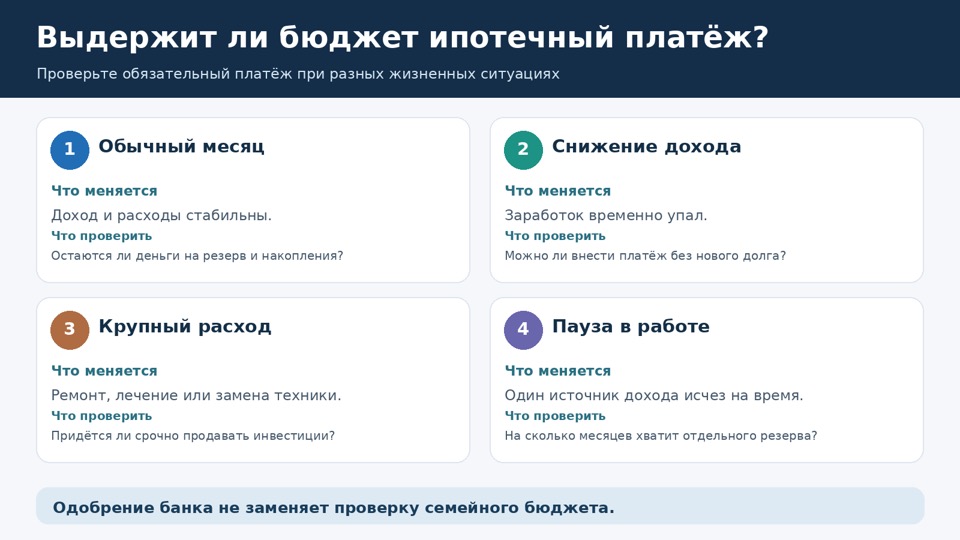Click the text 'Один источник дохода исчез на время.'

[x=653, y=396]
